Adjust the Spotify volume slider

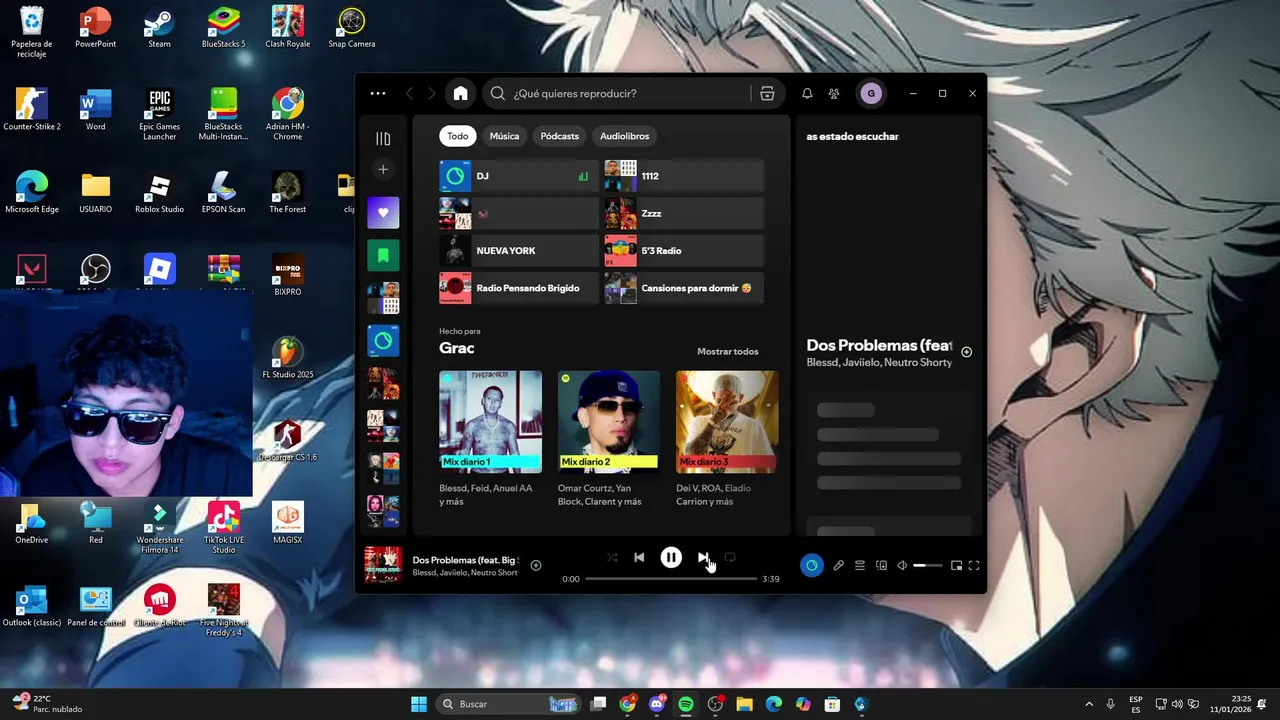pyautogui.click(x=927, y=566)
